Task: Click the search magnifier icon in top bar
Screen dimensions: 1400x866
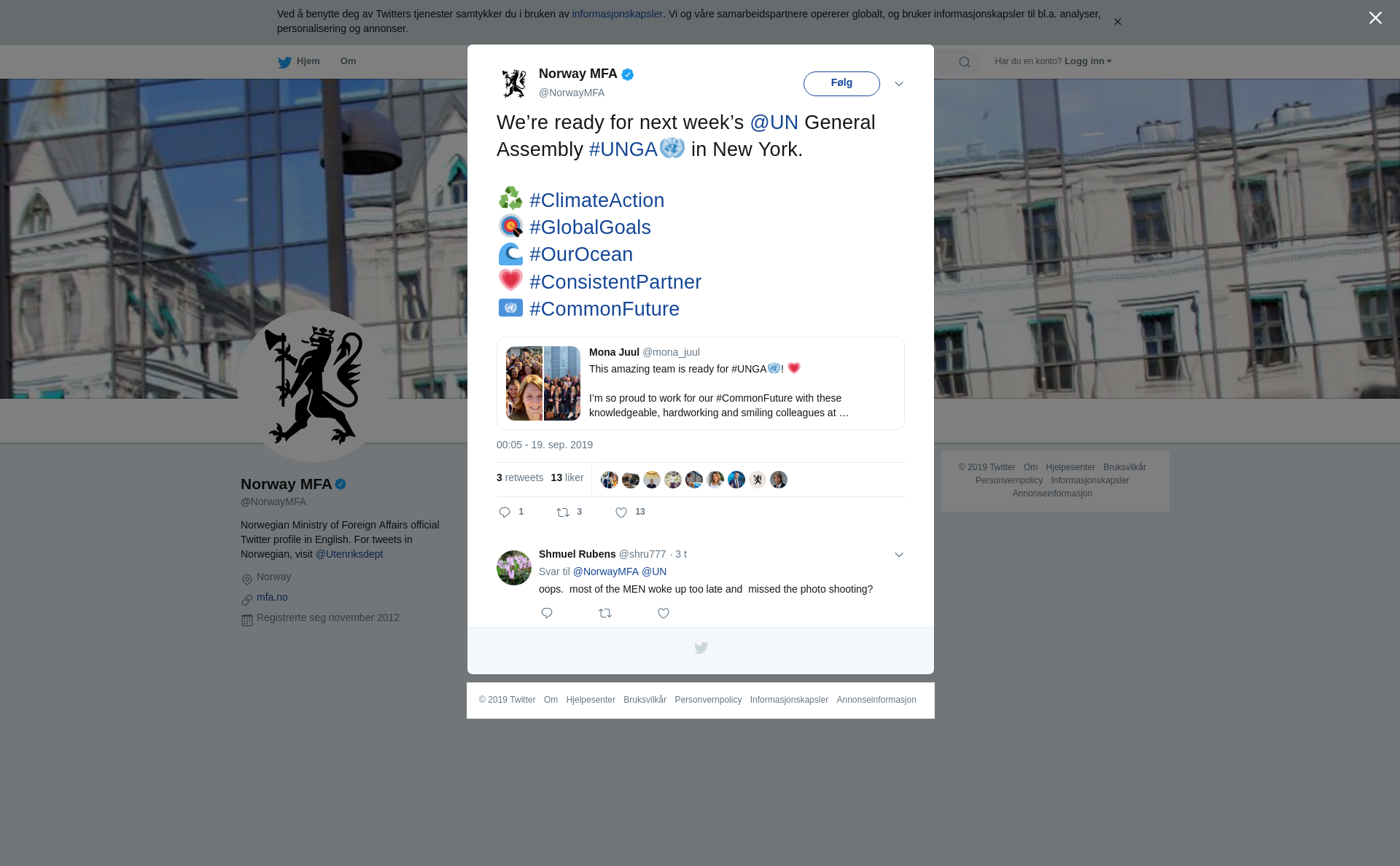Action: click(x=965, y=63)
